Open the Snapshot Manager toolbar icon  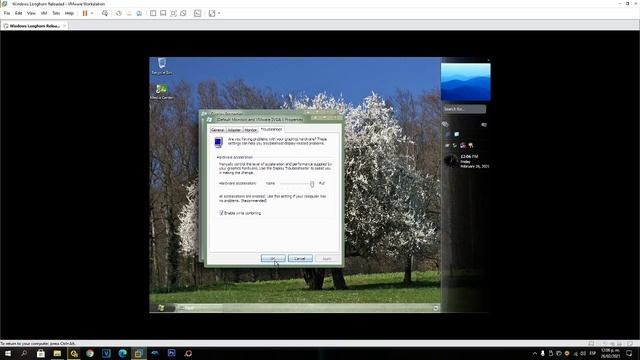139,13
